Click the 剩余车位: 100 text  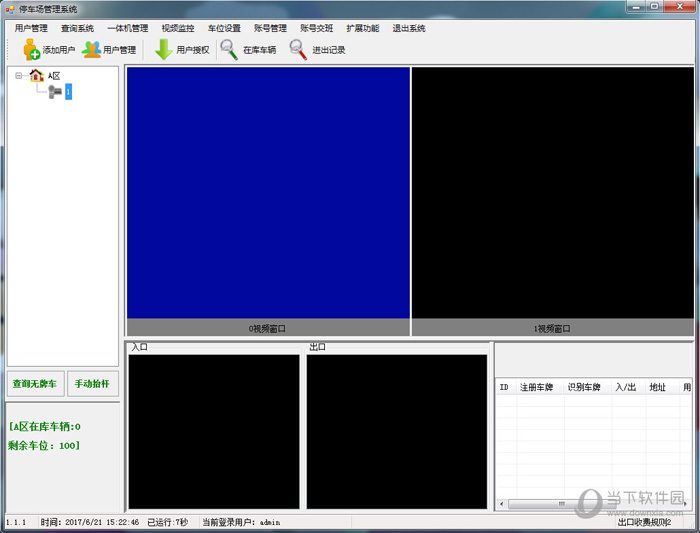coord(44,446)
